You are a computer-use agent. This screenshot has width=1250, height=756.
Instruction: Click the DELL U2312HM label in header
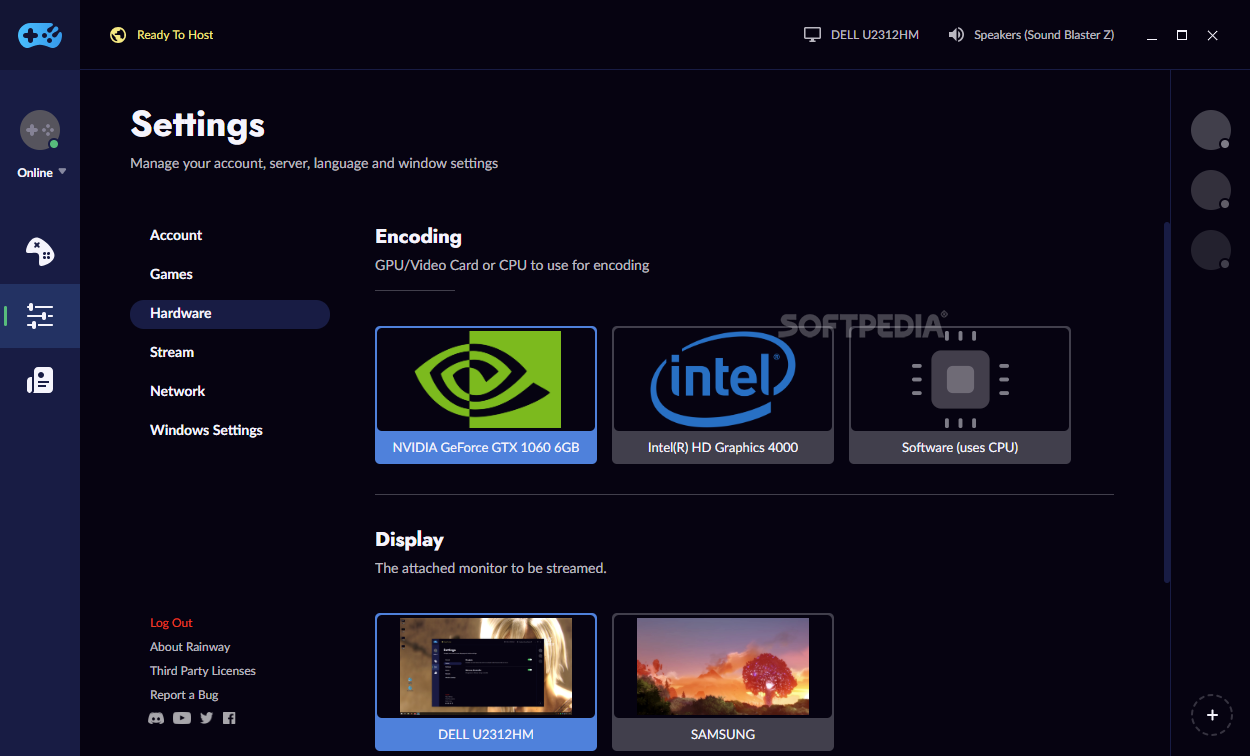(875, 35)
